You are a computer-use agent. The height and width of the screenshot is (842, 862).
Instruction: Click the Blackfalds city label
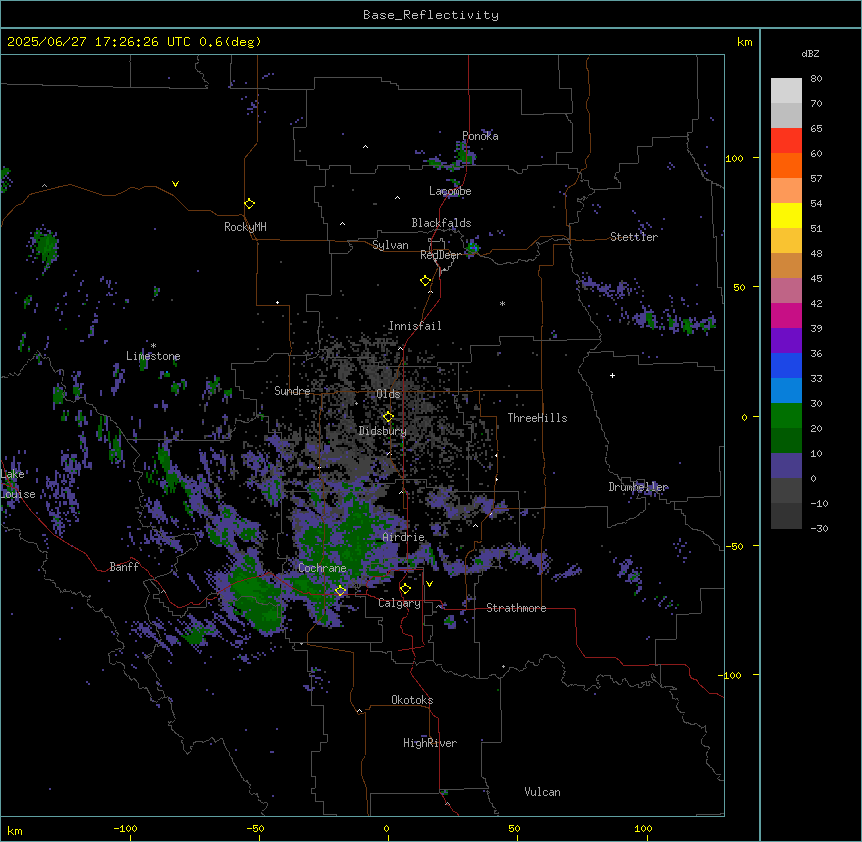tap(441, 223)
